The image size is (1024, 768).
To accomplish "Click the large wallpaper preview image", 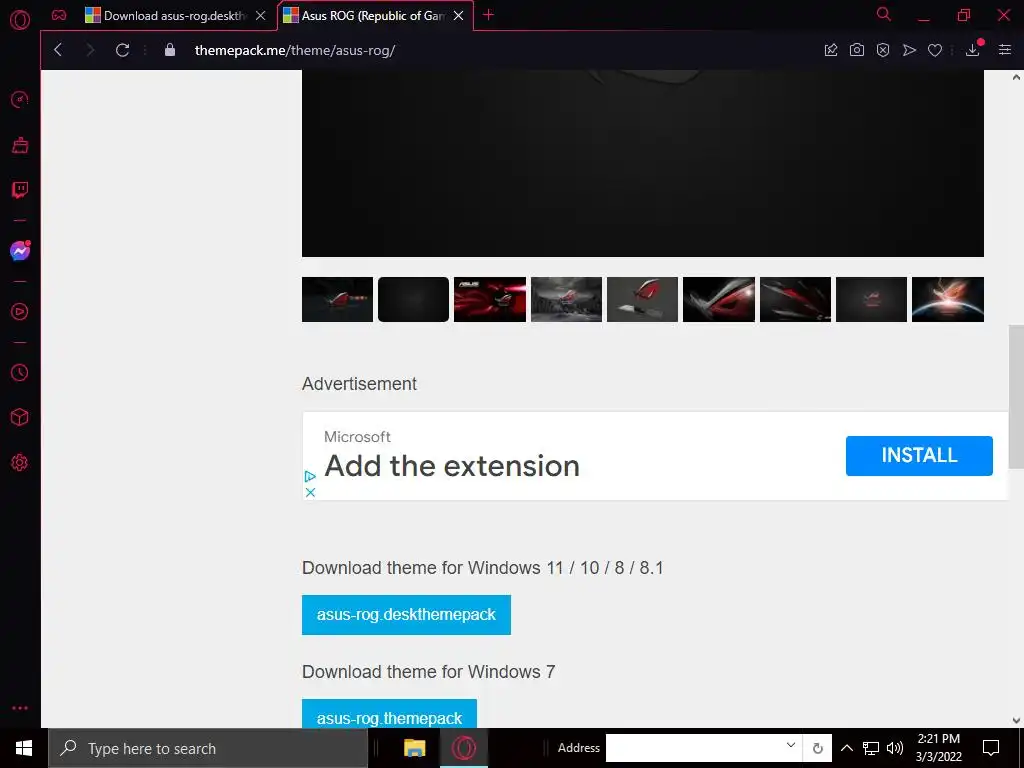I will click(643, 163).
